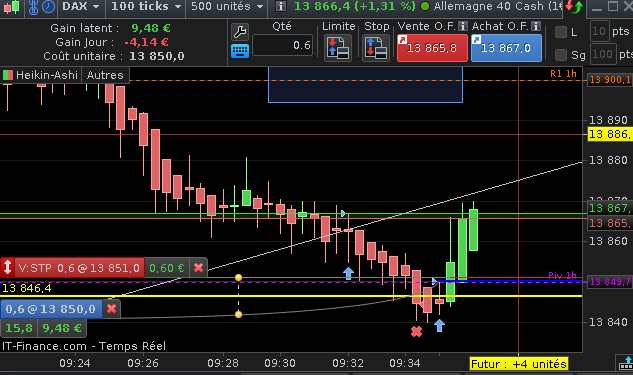
Task: Click the 0,6 @ 13 850,0 position label
Action: [51, 309]
